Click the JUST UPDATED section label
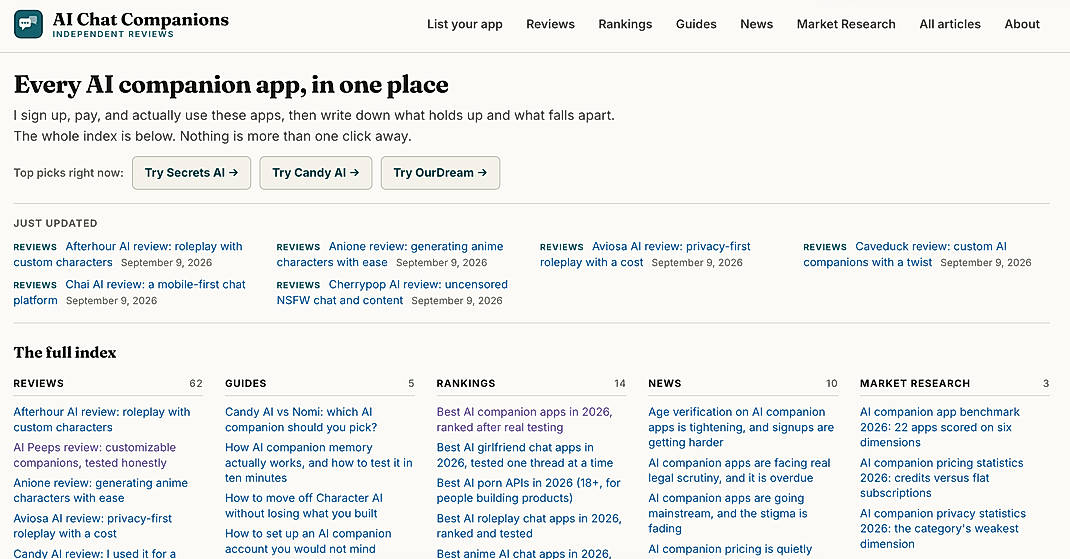The width and height of the screenshot is (1070, 559). click(55, 223)
